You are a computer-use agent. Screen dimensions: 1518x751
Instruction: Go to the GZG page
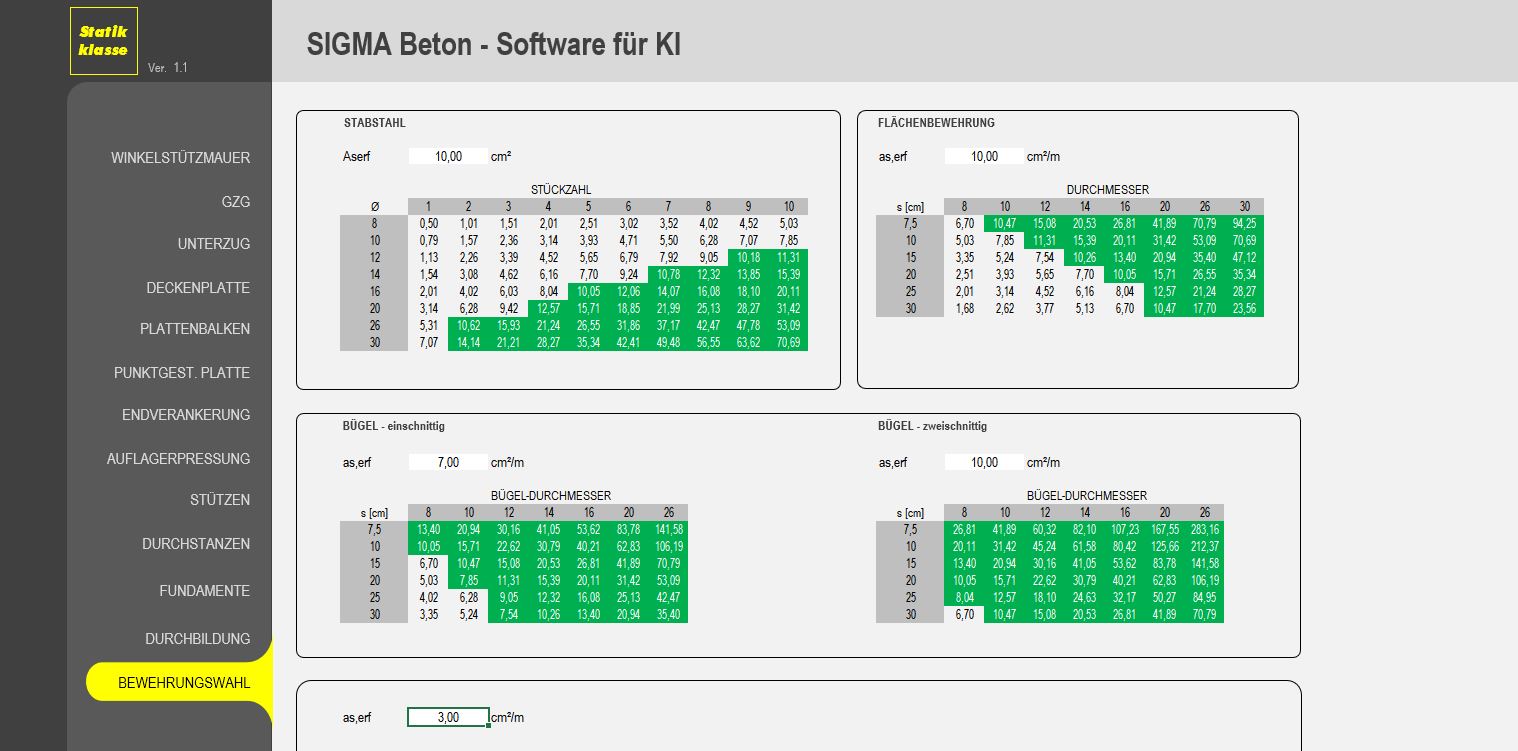[x=235, y=202]
